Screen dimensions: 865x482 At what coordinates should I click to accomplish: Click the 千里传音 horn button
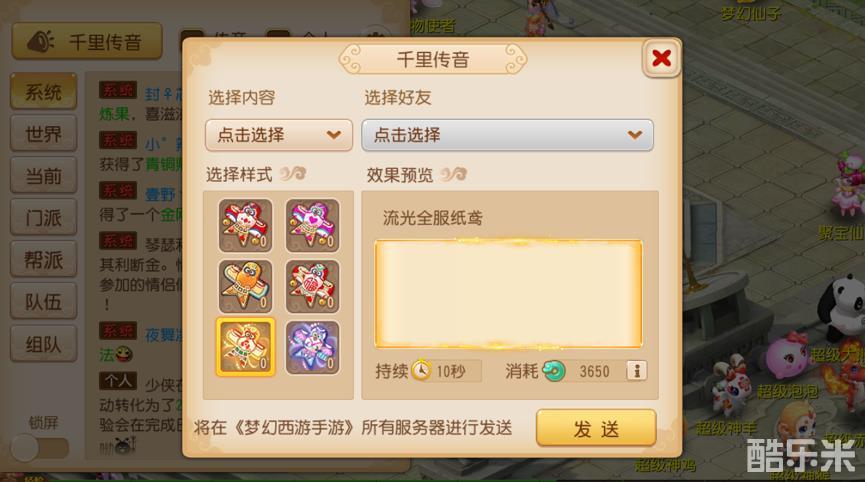point(87,41)
